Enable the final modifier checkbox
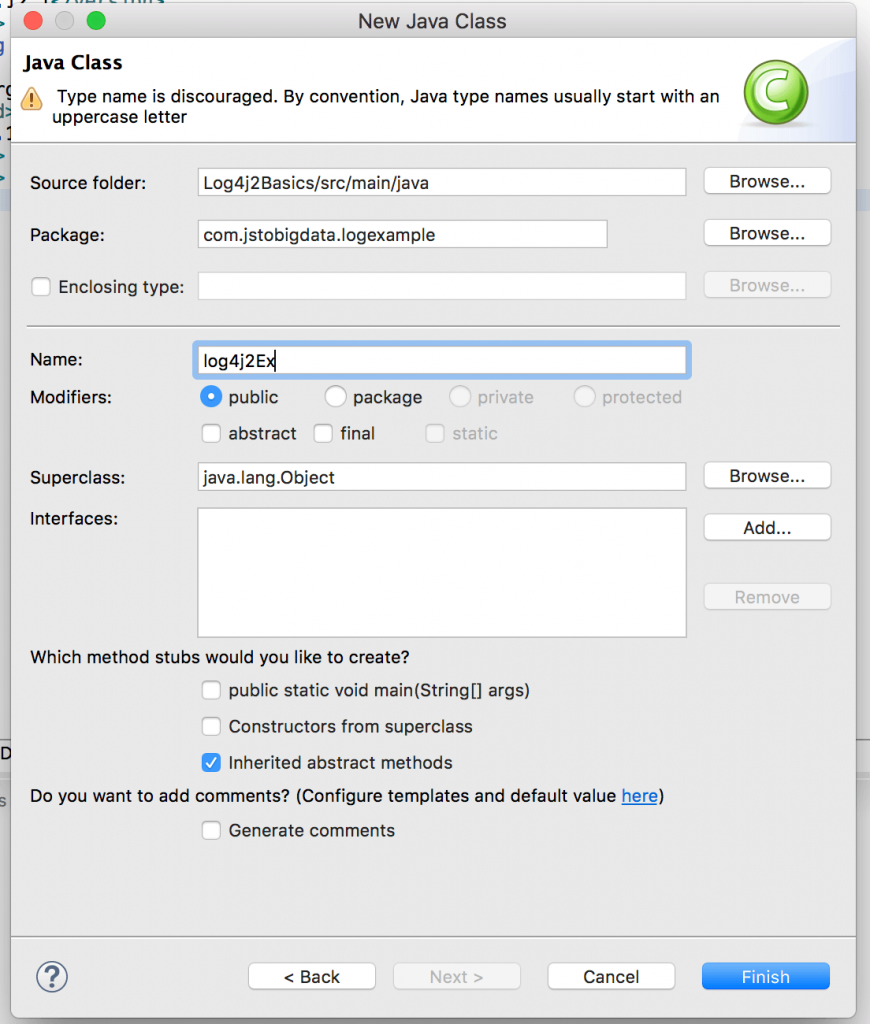This screenshot has height=1024, width=870. (x=323, y=433)
